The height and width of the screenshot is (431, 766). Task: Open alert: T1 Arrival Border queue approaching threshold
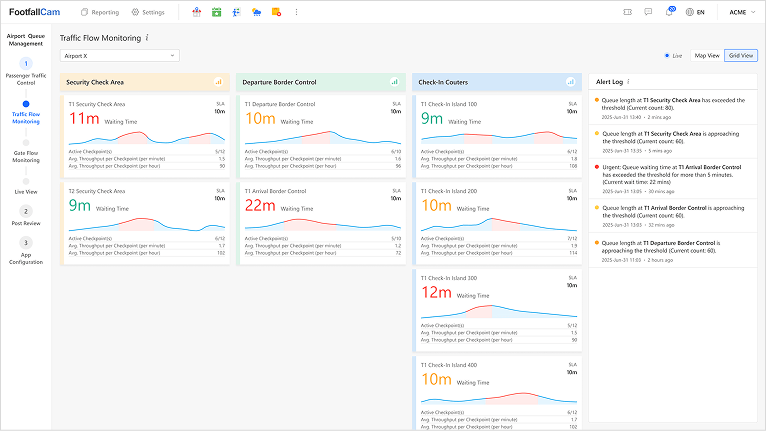(673, 216)
